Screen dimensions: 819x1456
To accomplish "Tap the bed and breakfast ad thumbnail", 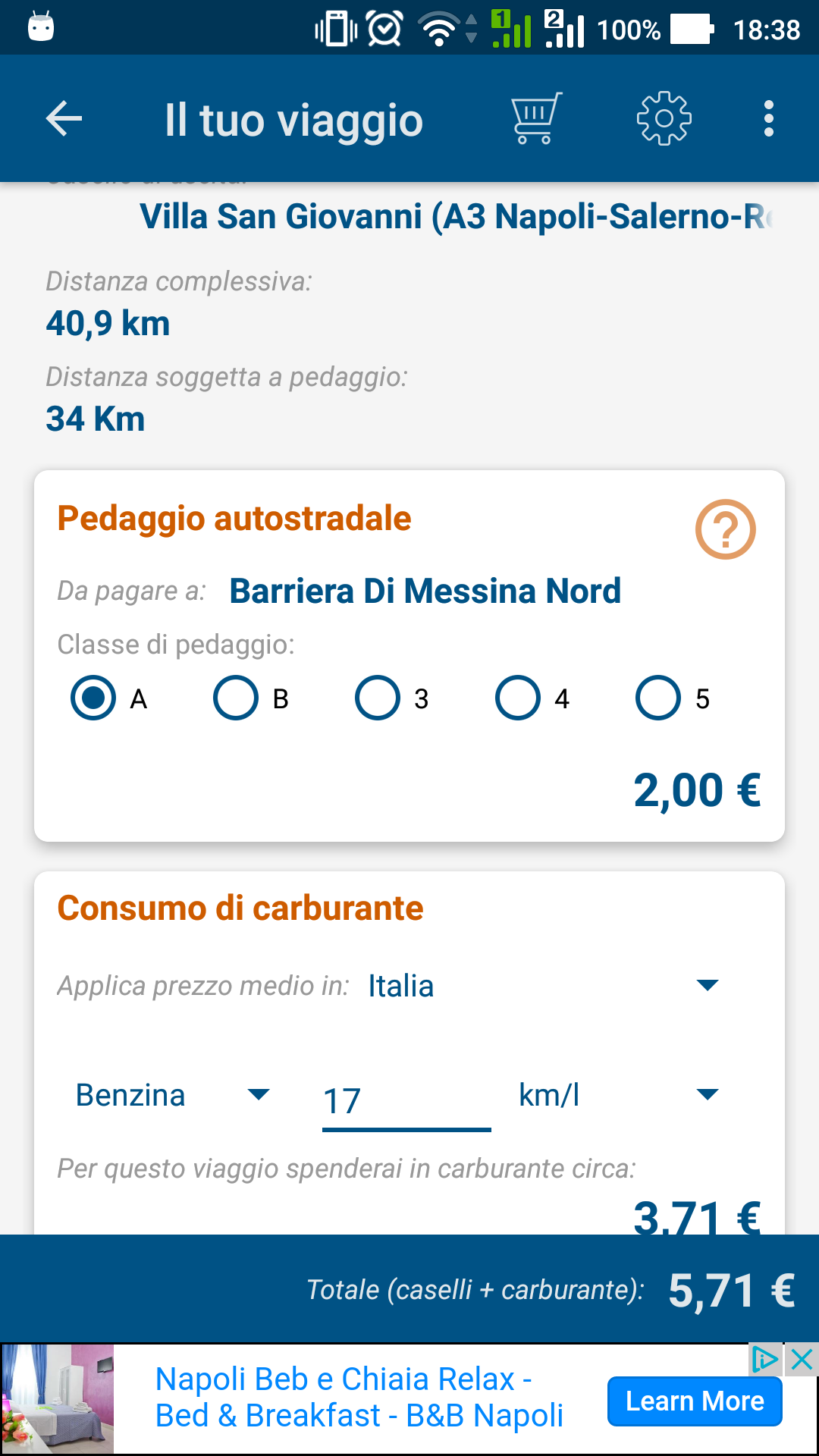I will [x=58, y=1399].
